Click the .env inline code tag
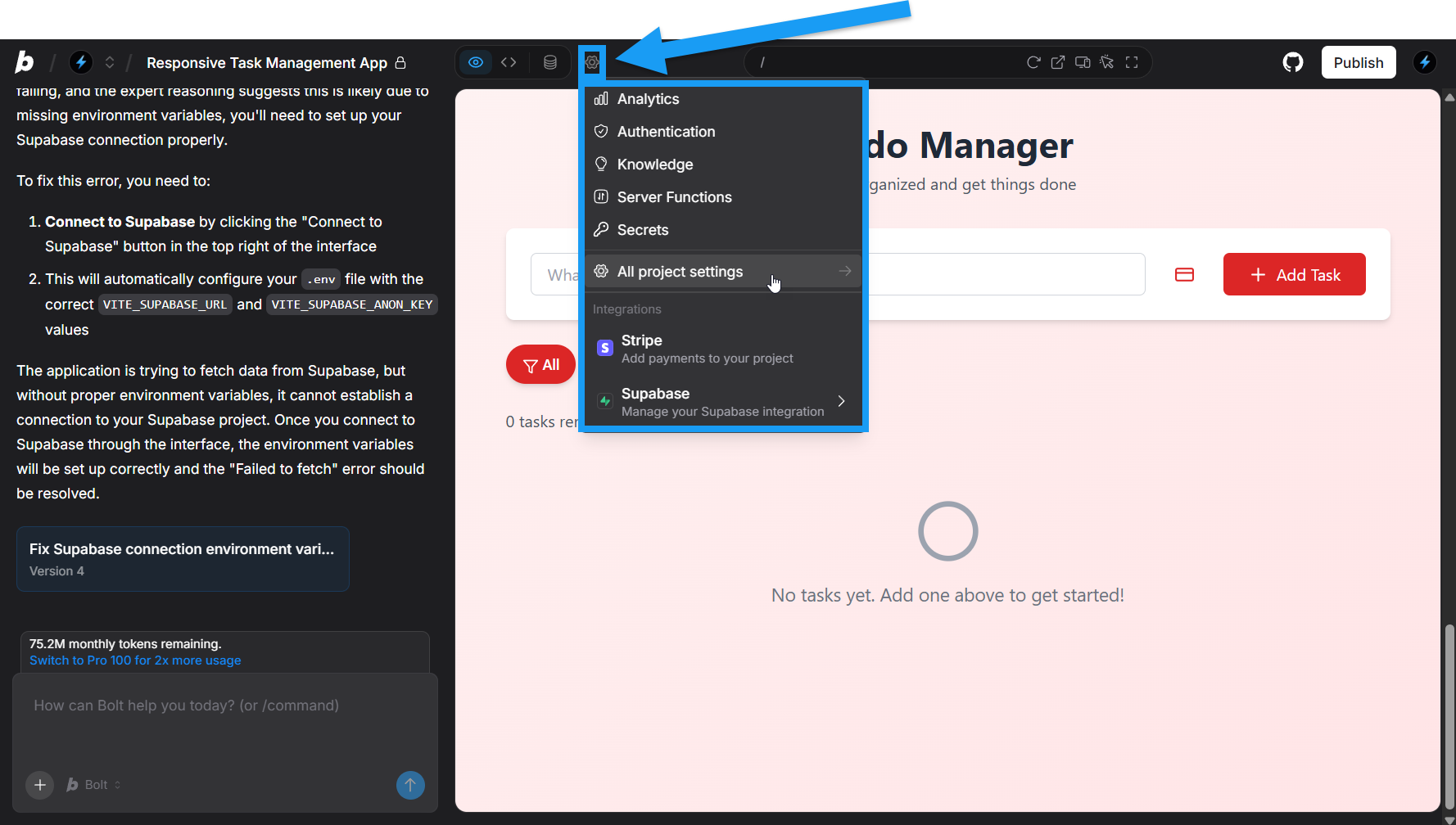This screenshot has width=1456, height=825. click(321, 279)
